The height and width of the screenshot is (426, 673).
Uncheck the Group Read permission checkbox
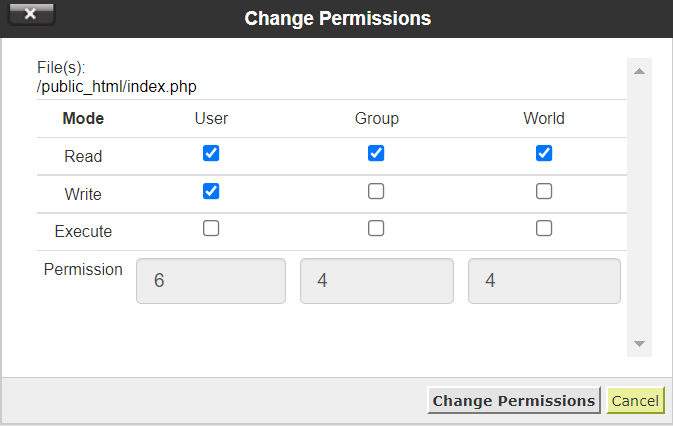click(376, 153)
